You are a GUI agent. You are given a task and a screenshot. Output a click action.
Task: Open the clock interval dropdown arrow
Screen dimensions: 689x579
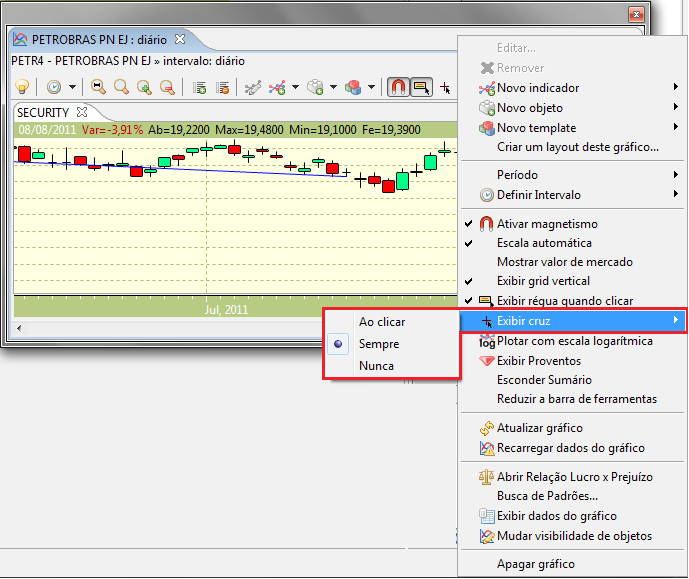(x=72, y=87)
